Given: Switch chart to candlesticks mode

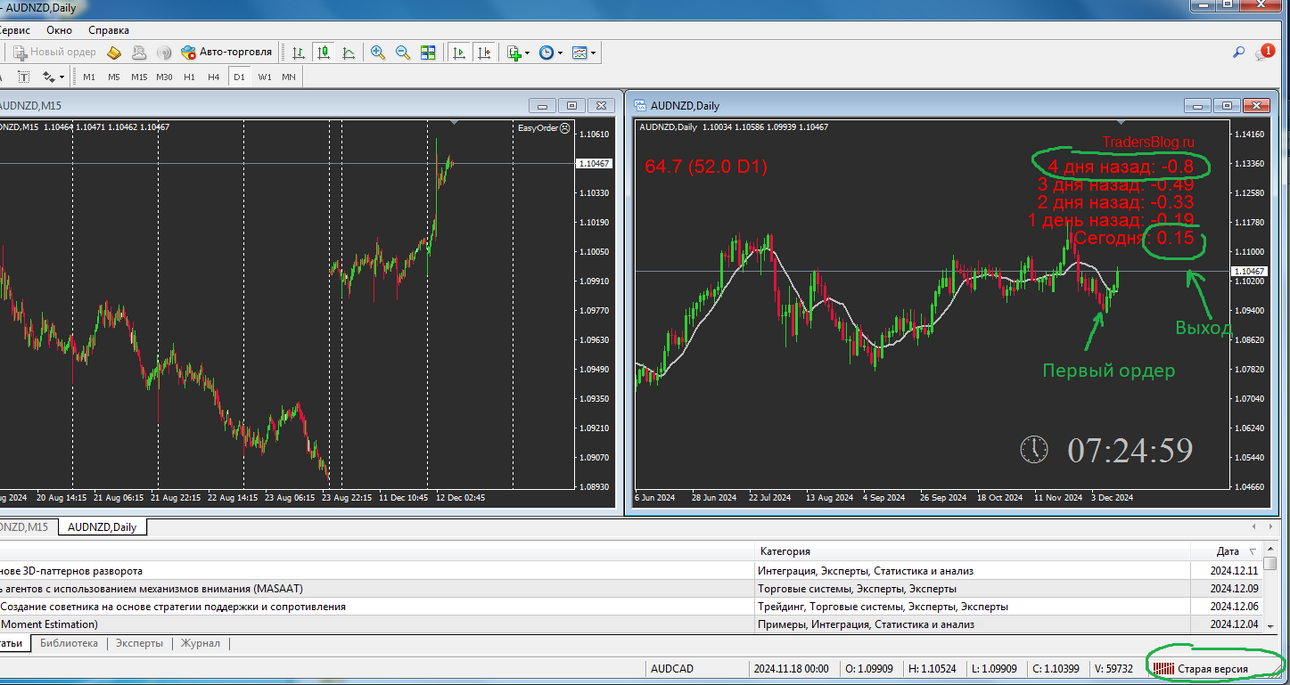Looking at the screenshot, I should 324,52.
